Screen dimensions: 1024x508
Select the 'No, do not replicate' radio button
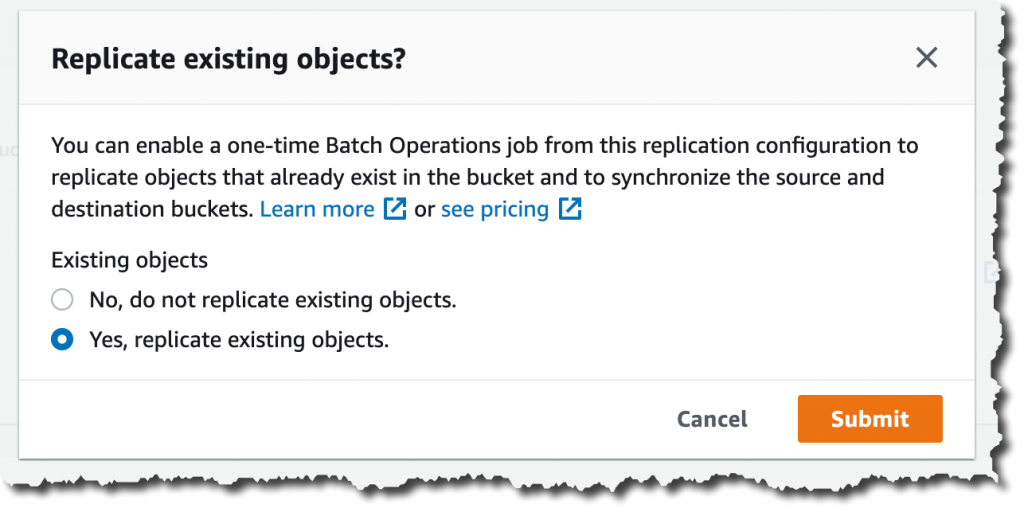point(63,300)
